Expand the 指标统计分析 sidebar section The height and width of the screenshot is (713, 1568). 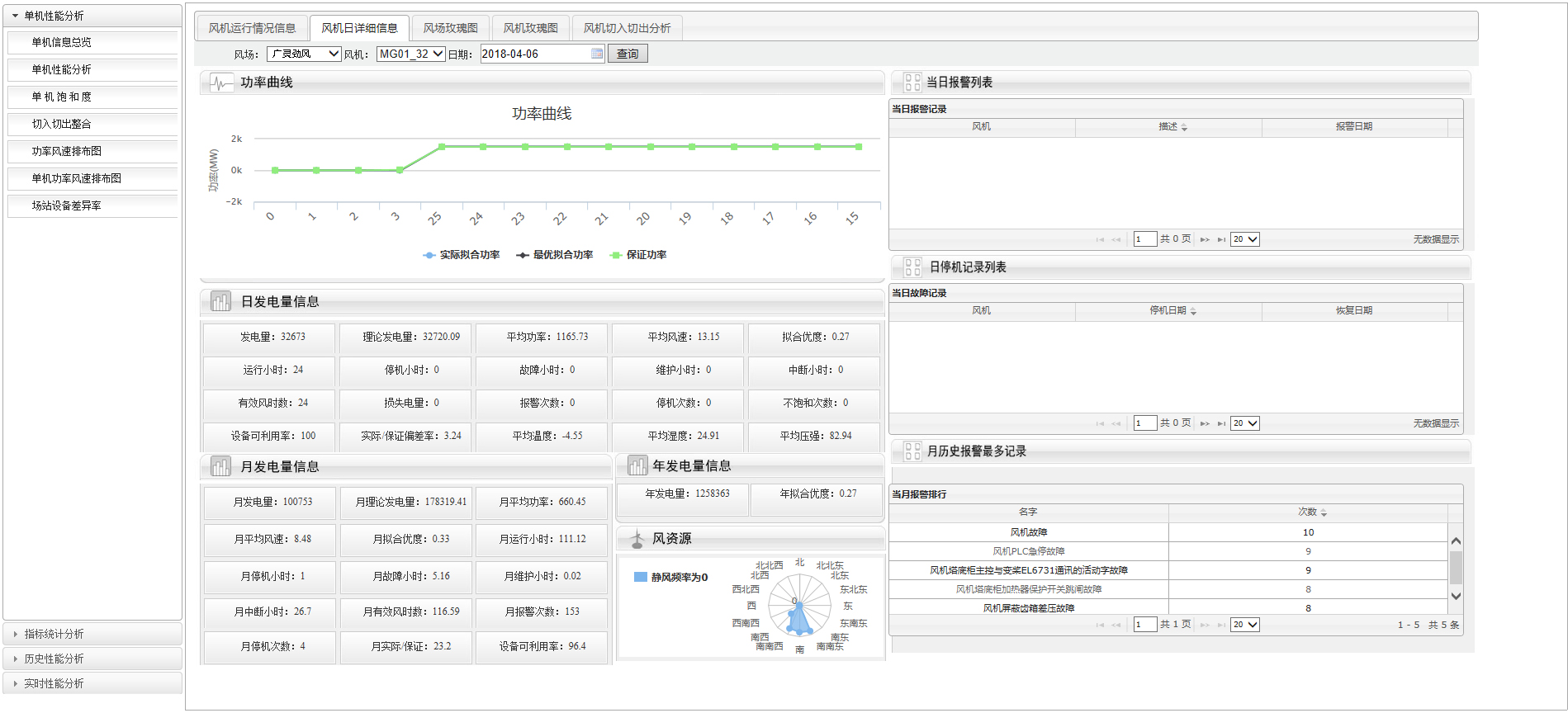[92, 634]
